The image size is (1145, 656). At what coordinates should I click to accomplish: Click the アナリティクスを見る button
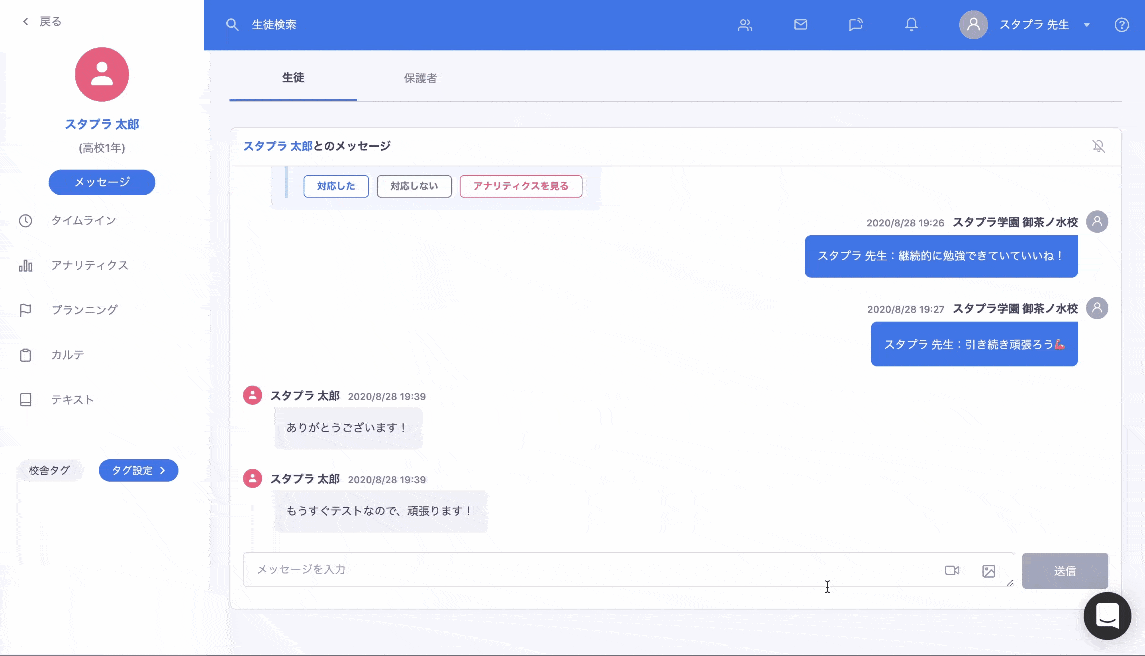521,186
